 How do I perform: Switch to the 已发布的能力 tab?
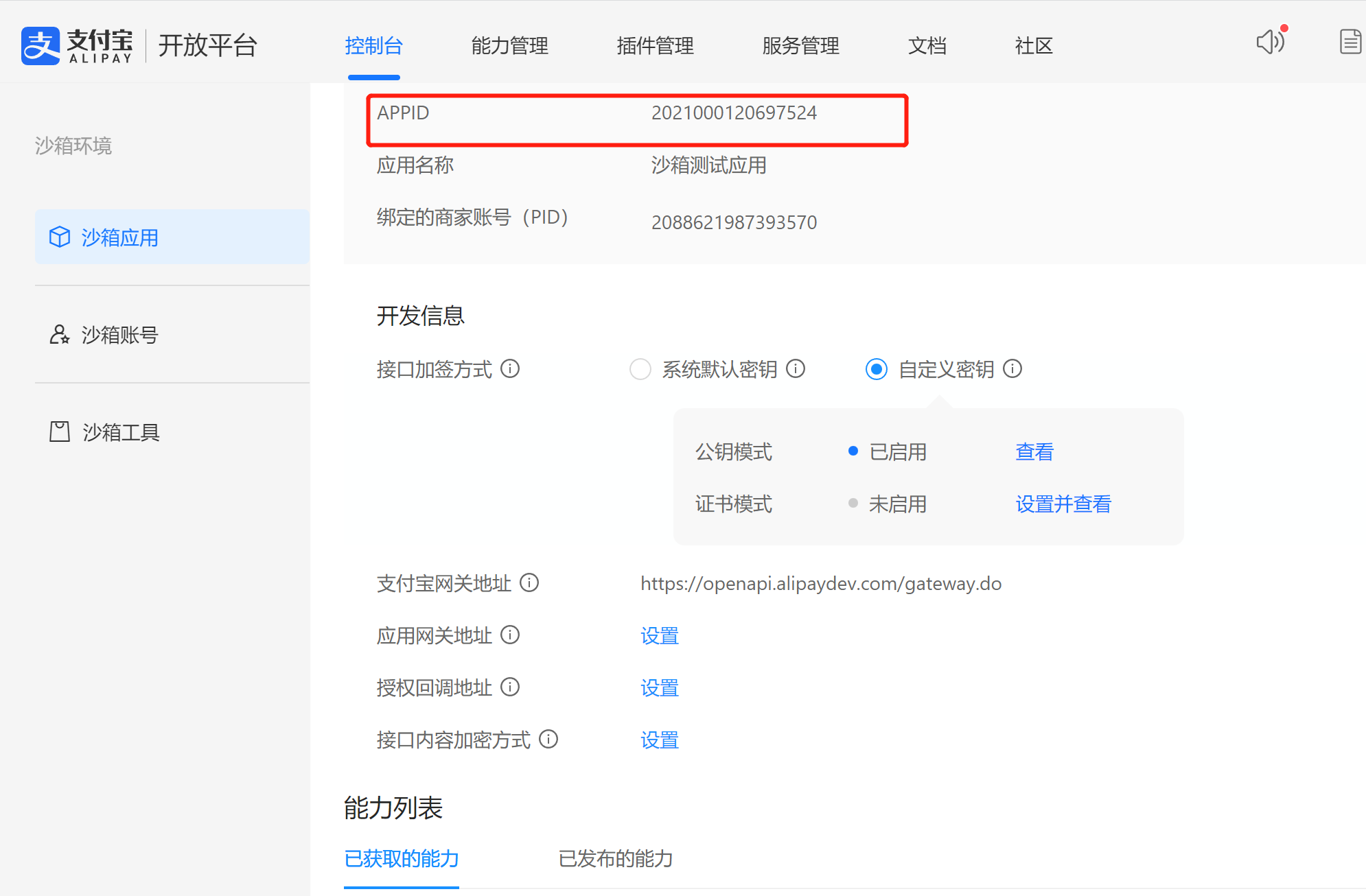[615, 858]
